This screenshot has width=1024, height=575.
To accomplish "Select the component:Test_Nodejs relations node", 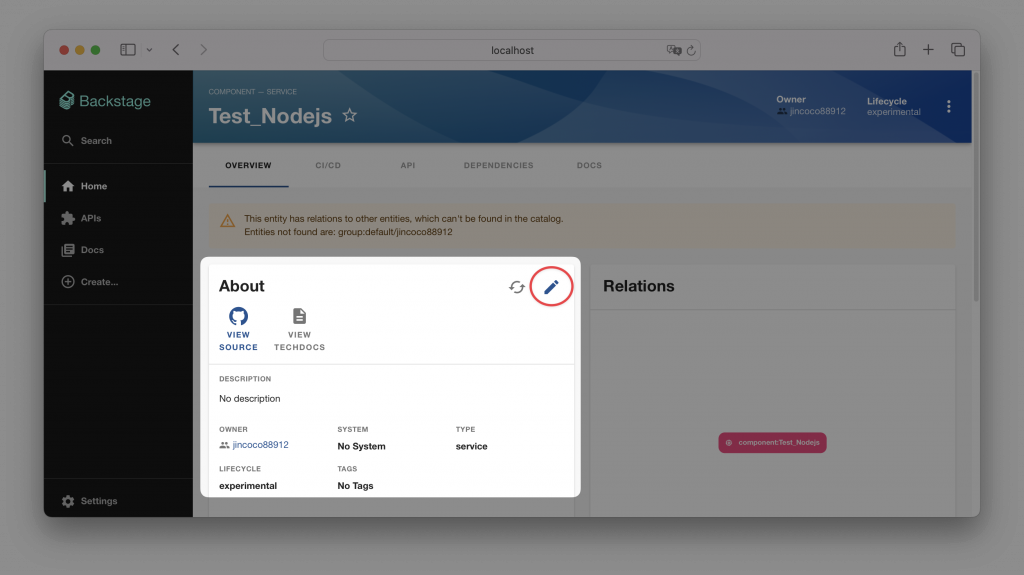I will coord(773,442).
